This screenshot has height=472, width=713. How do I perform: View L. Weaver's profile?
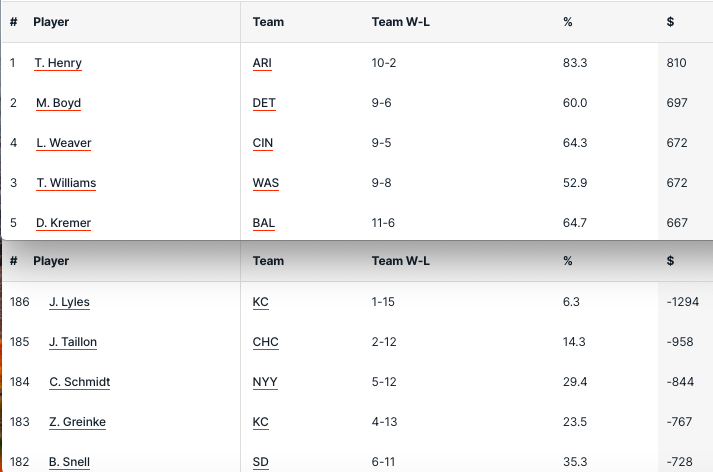pyautogui.click(x=63, y=143)
